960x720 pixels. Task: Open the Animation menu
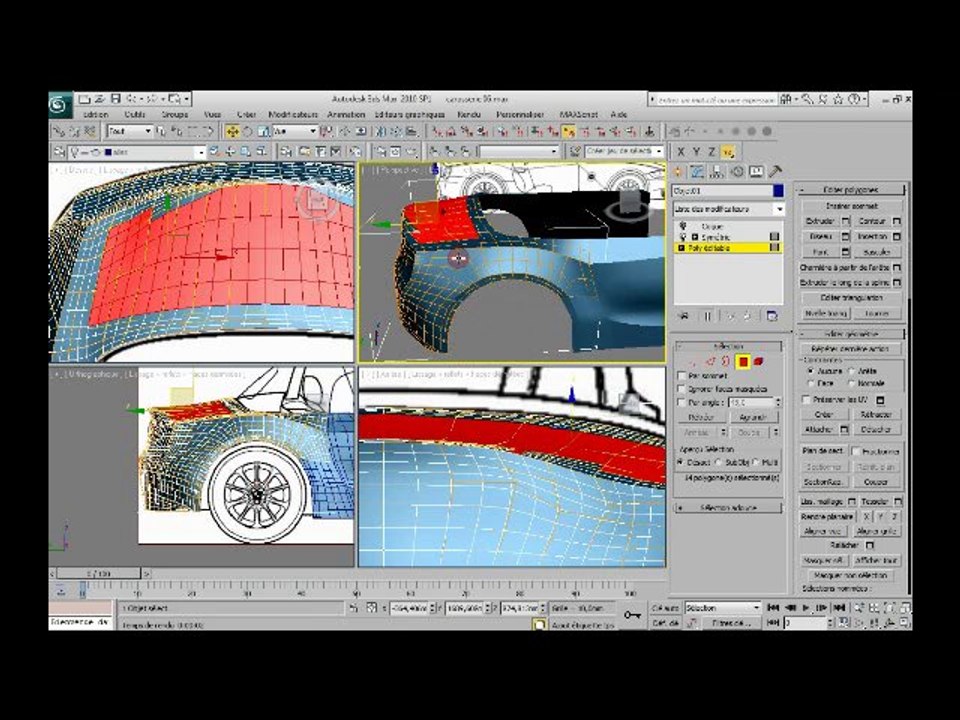pos(346,114)
